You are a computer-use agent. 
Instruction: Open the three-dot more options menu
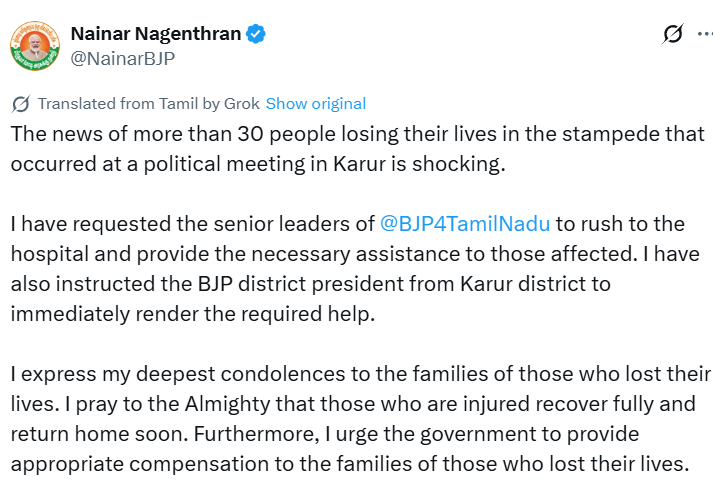[x=705, y=34]
